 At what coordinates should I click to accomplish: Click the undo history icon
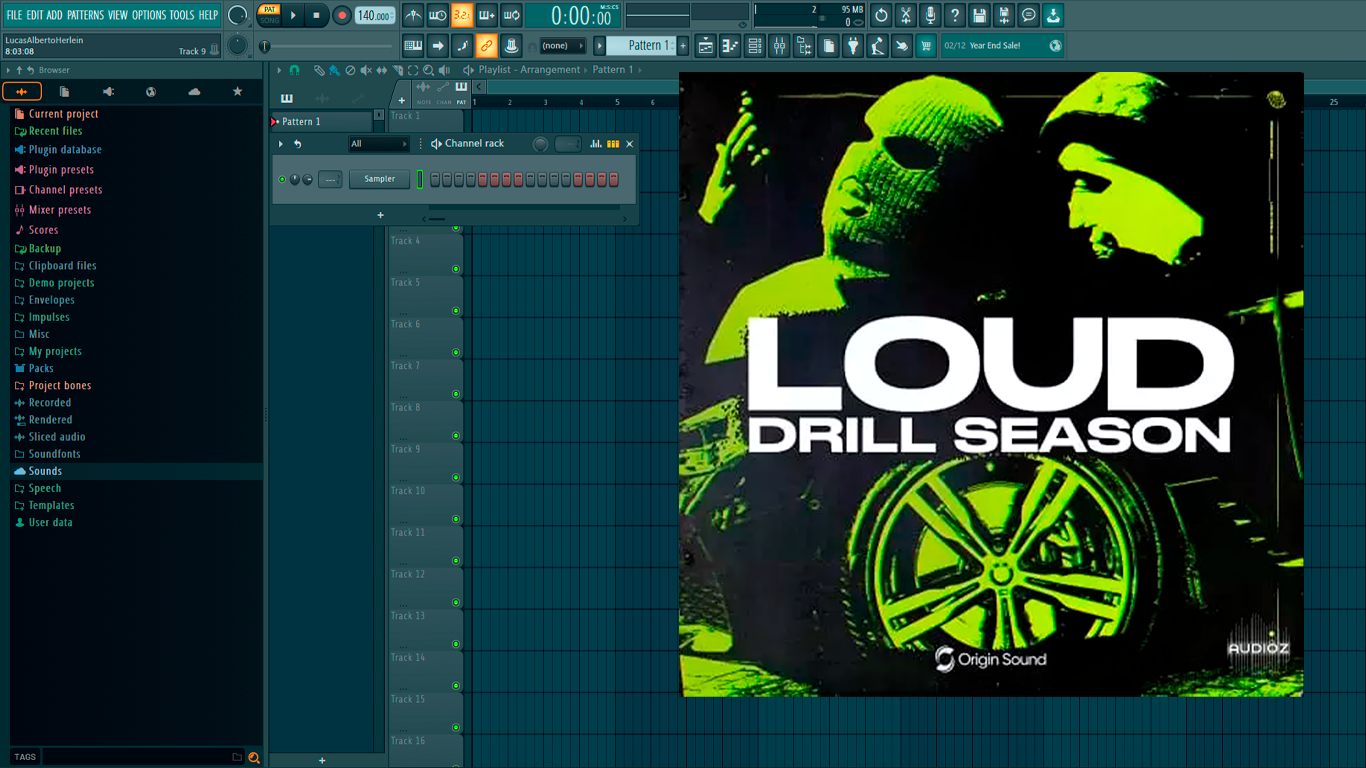pos(881,15)
